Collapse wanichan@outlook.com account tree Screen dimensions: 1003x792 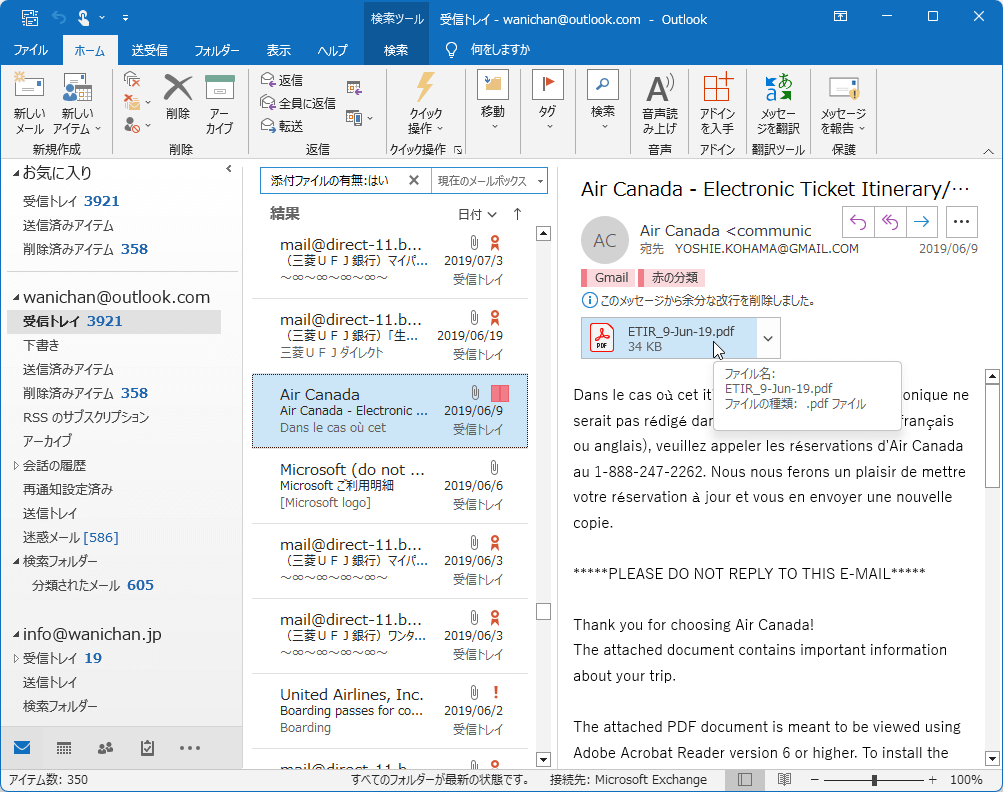(15, 297)
